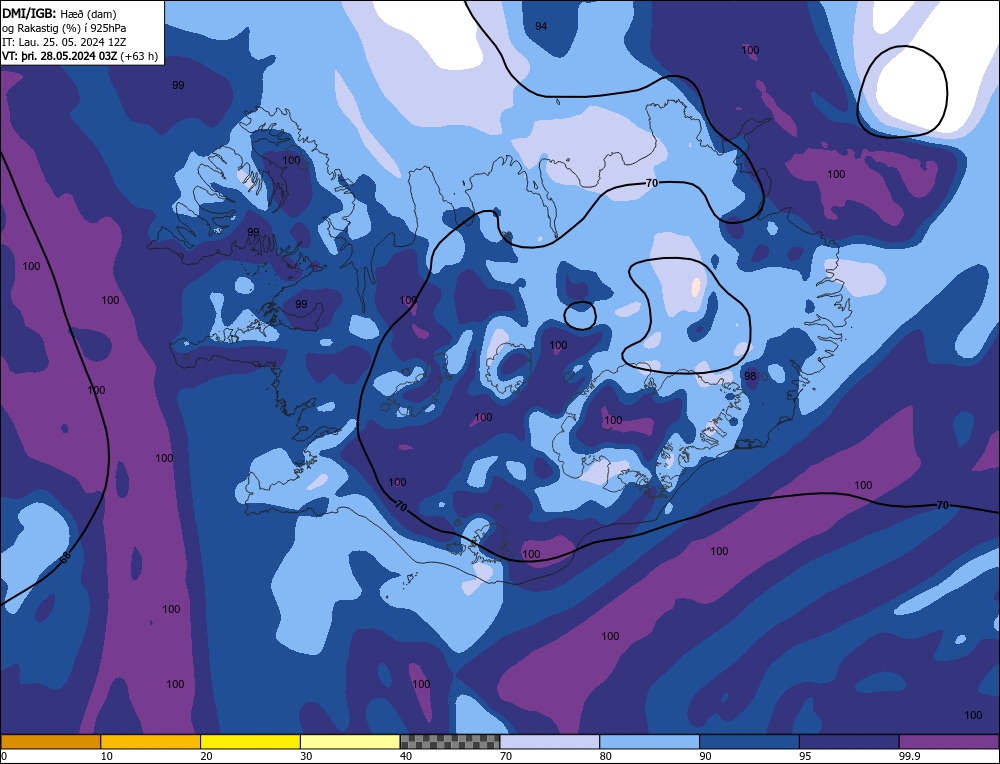Click the title line "DMI/IGB: Hæð (dam)"
Screen dimensions: 1000x764
pyautogui.click(x=59, y=13)
